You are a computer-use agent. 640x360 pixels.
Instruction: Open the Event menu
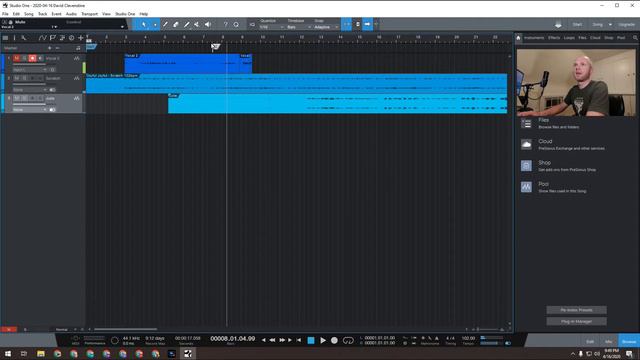(x=56, y=14)
